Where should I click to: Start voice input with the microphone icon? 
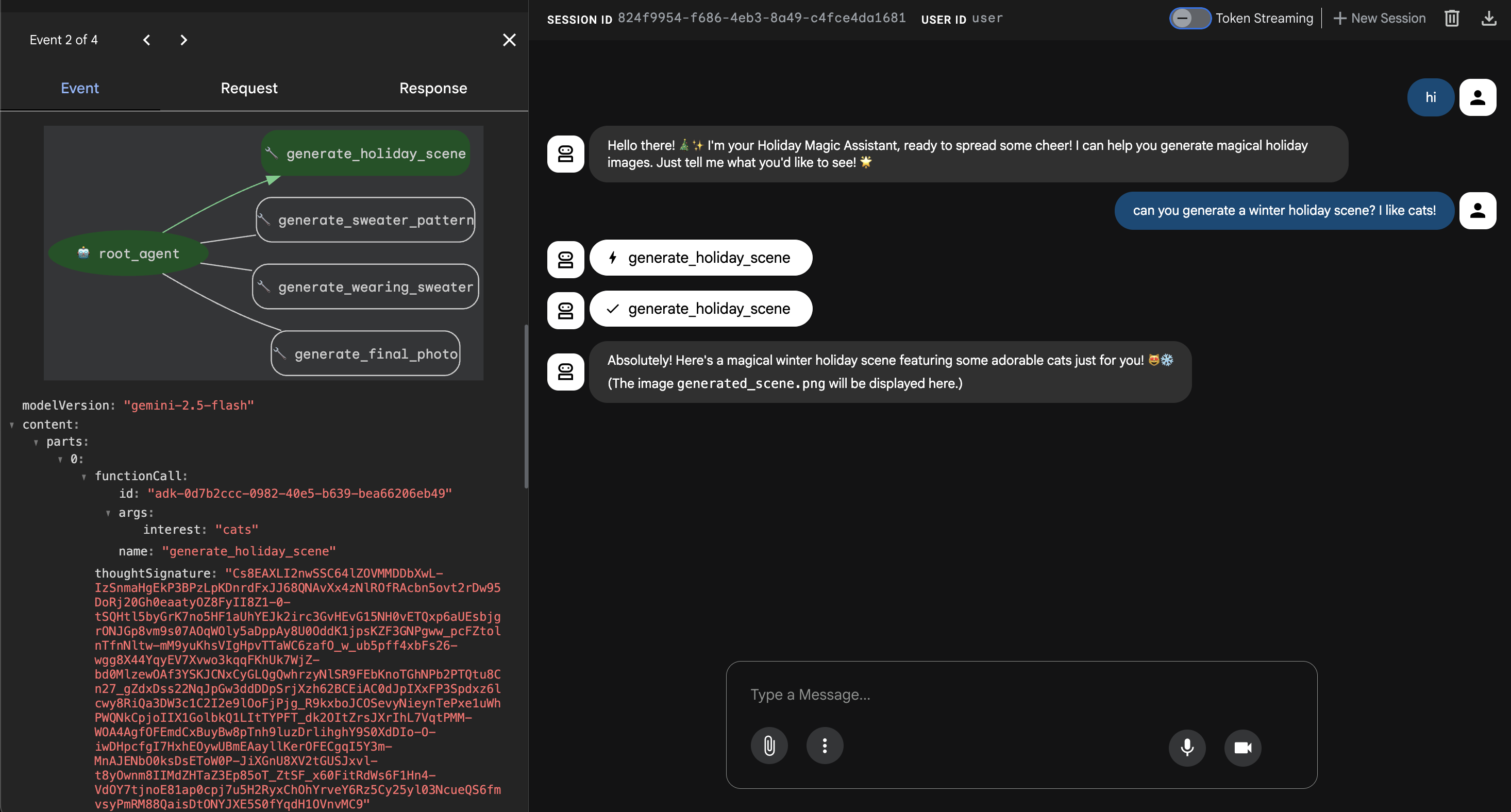(x=1187, y=747)
